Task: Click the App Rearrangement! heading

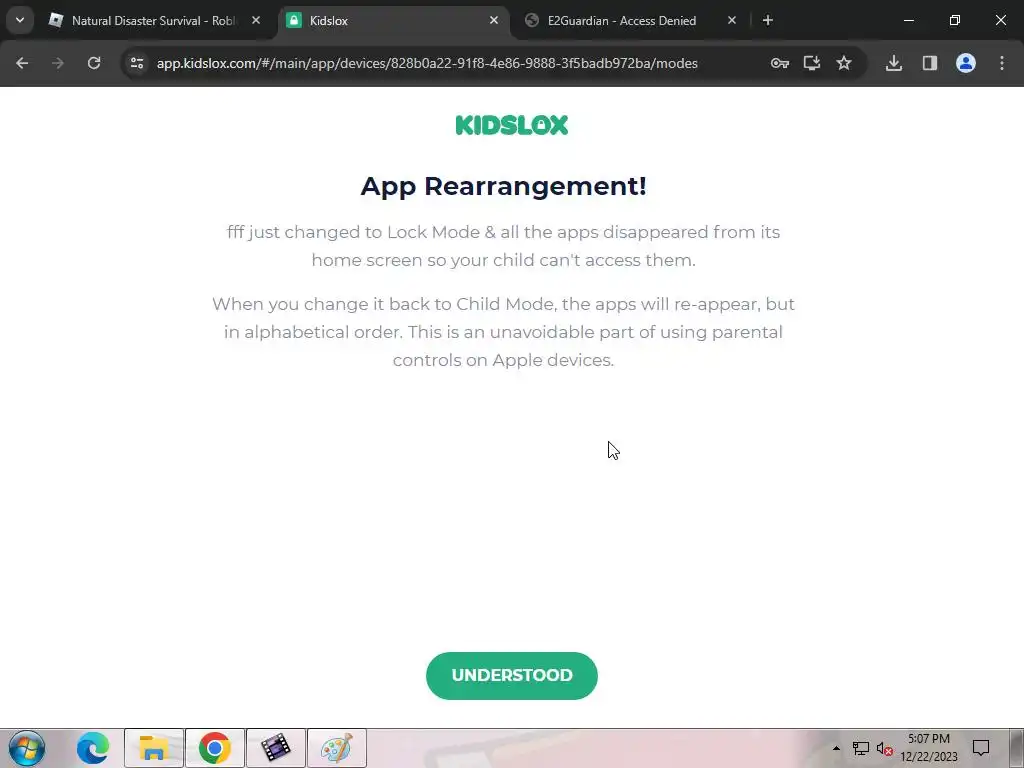Action: [x=504, y=186]
